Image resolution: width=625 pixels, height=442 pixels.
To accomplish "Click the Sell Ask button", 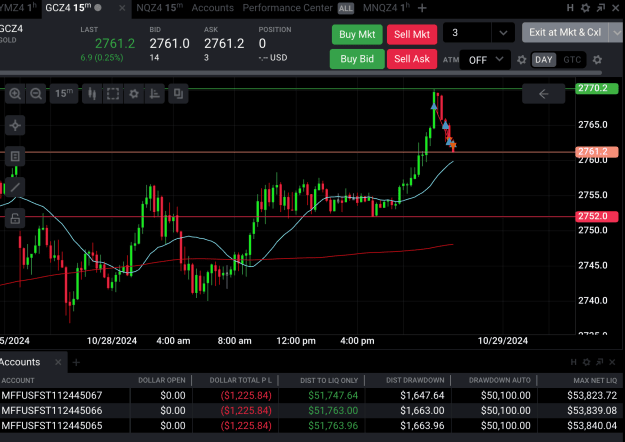I will 412,59.
